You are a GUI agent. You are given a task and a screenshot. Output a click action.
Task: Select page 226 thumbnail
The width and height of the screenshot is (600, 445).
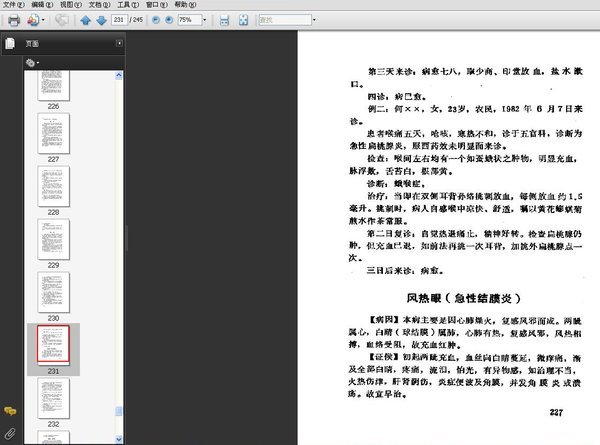(x=54, y=85)
